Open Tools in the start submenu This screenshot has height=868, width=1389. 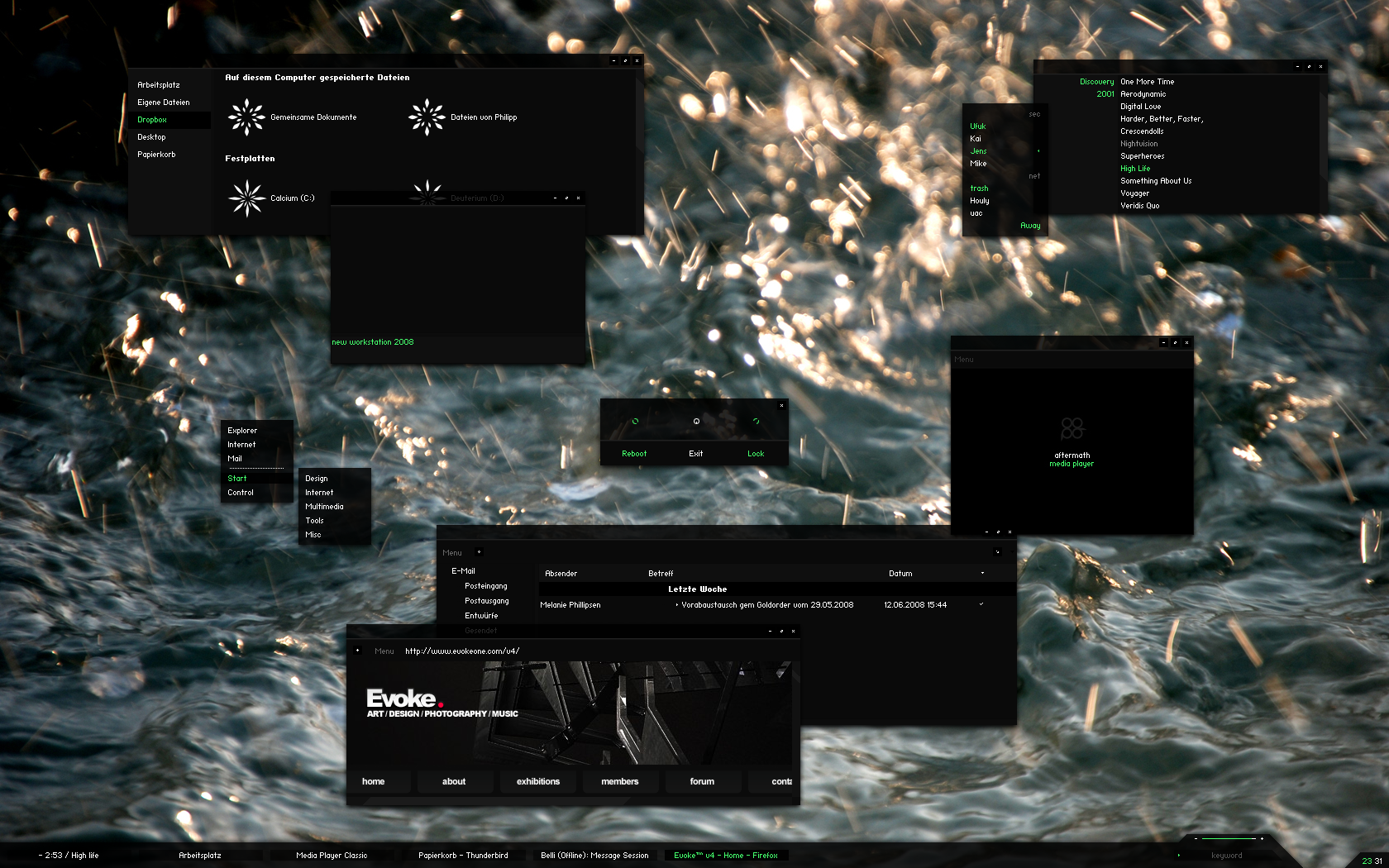pyautogui.click(x=314, y=521)
